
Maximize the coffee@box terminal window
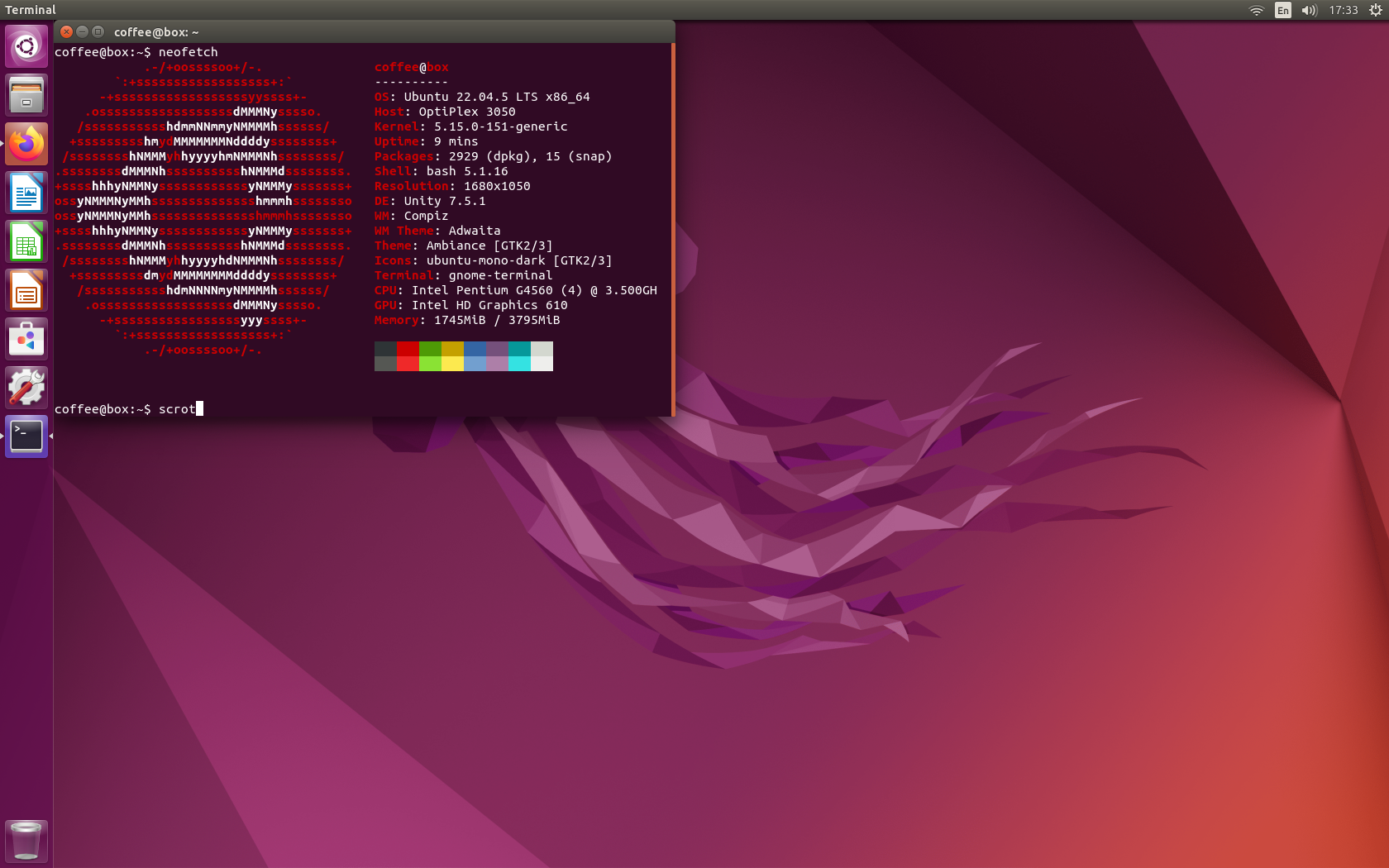pyautogui.click(x=98, y=31)
